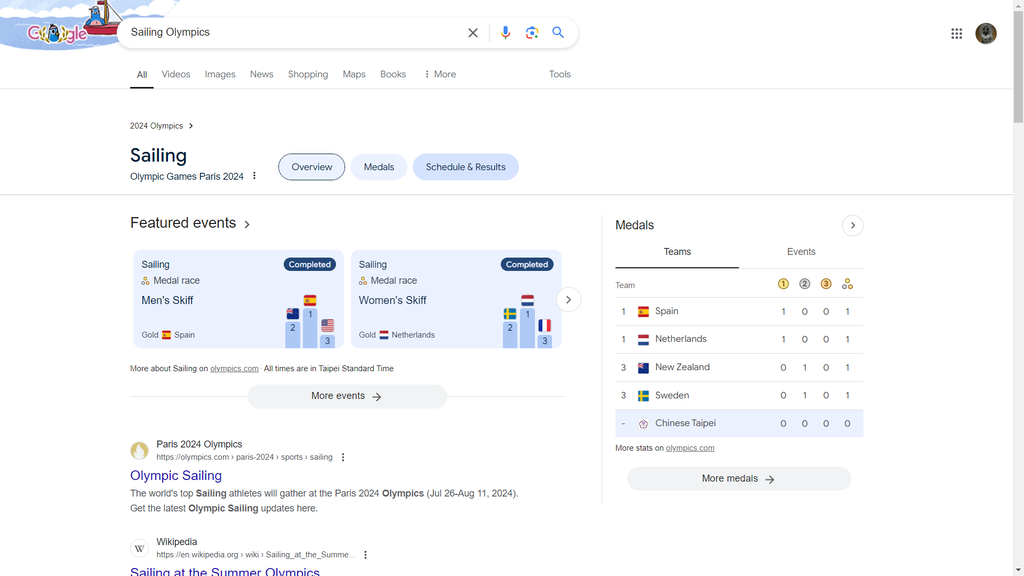Open the Men's Skiff event card
Screen dimensions: 1024x576
coord(238,299)
